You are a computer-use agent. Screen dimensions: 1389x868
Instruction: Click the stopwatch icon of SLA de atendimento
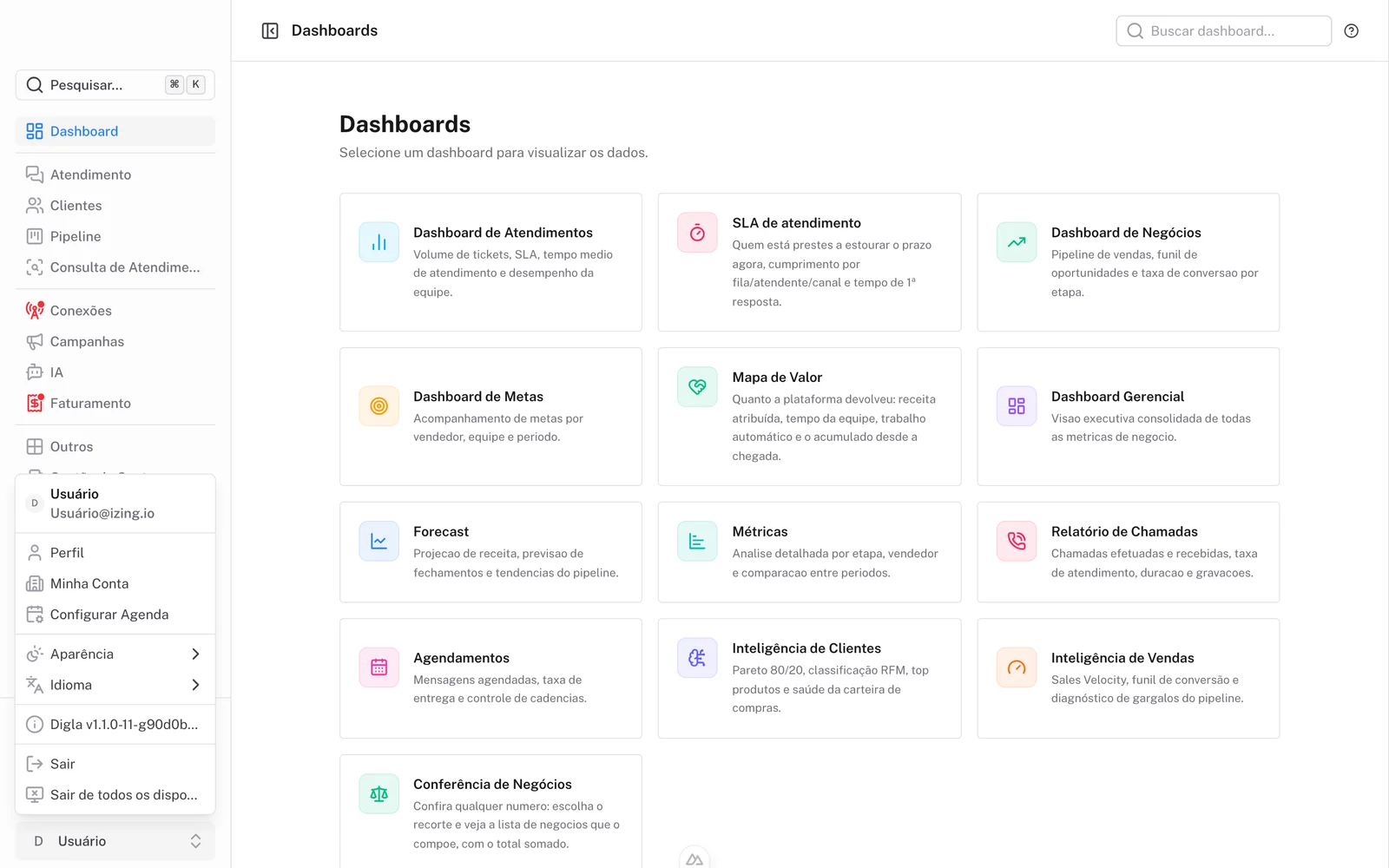click(697, 233)
